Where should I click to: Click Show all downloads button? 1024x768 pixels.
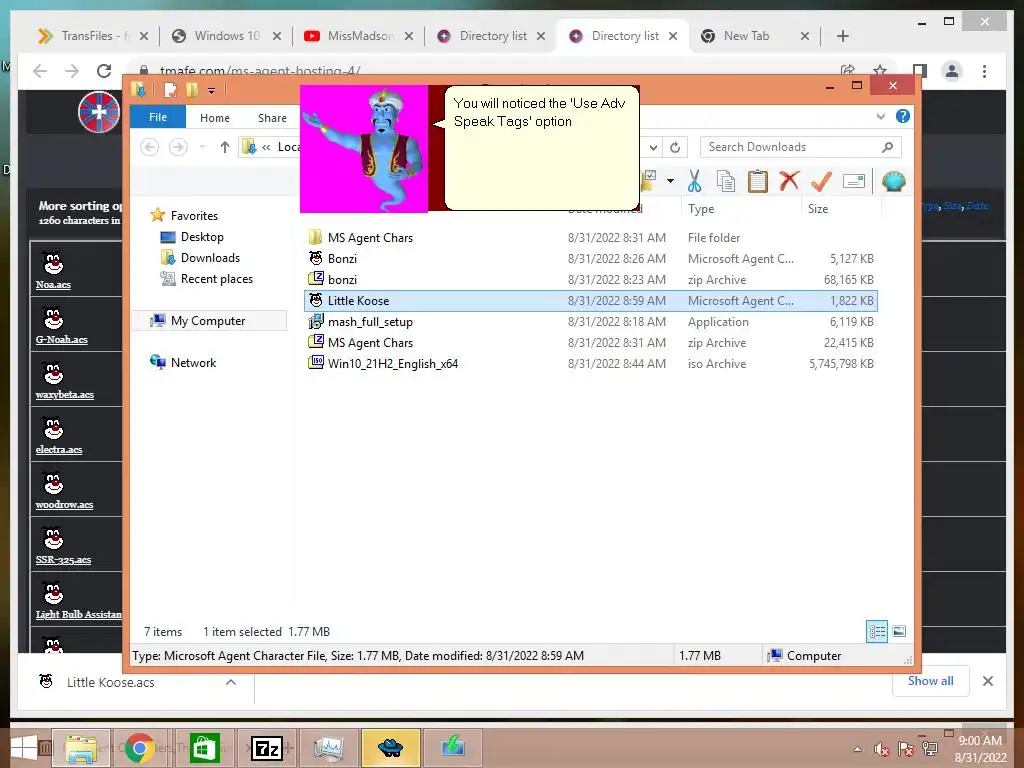[930, 680]
